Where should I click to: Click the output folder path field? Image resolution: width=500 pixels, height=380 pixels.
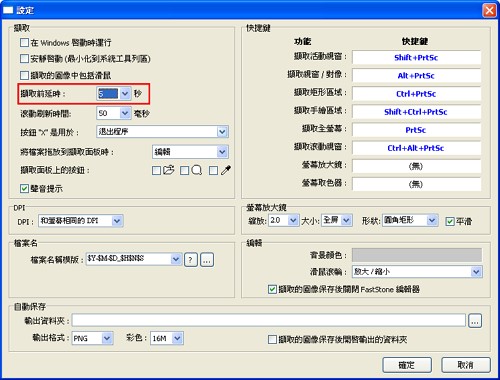coord(269,321)
